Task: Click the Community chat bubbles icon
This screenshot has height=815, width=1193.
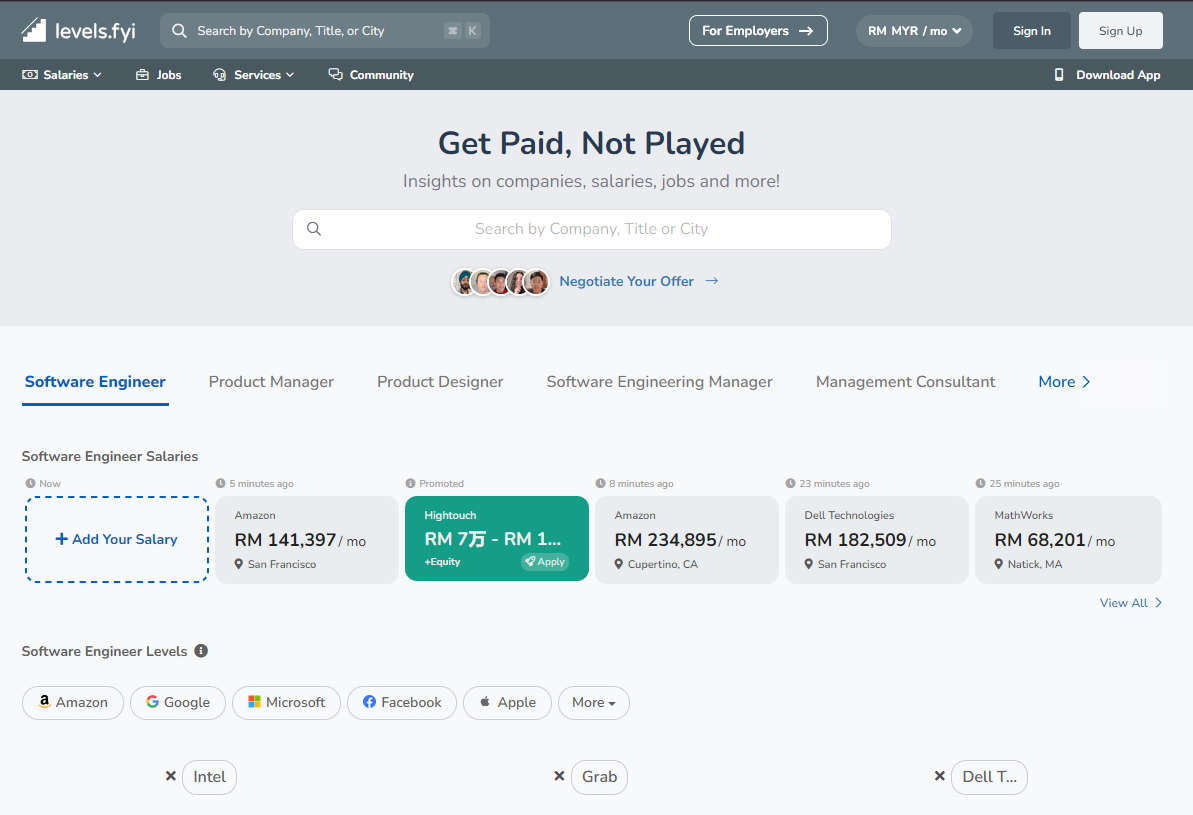Action: [x=336, y=74]
